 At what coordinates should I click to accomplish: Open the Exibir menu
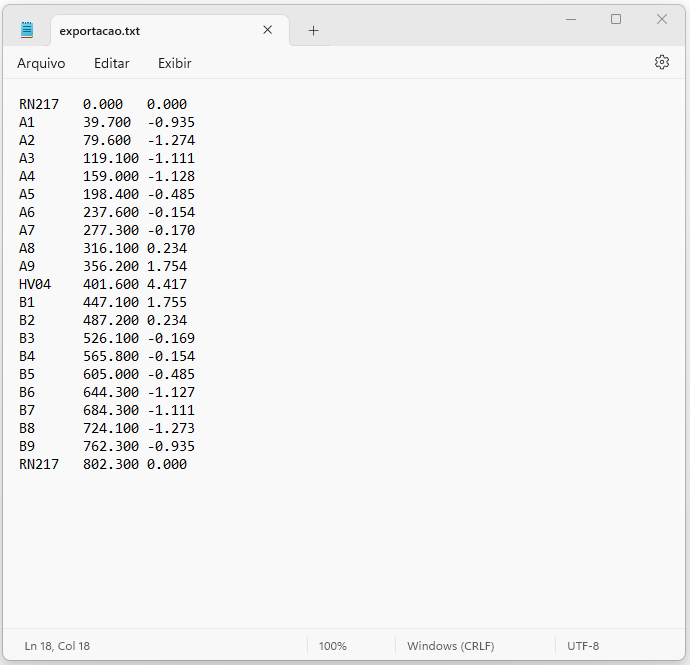[175, 63]
